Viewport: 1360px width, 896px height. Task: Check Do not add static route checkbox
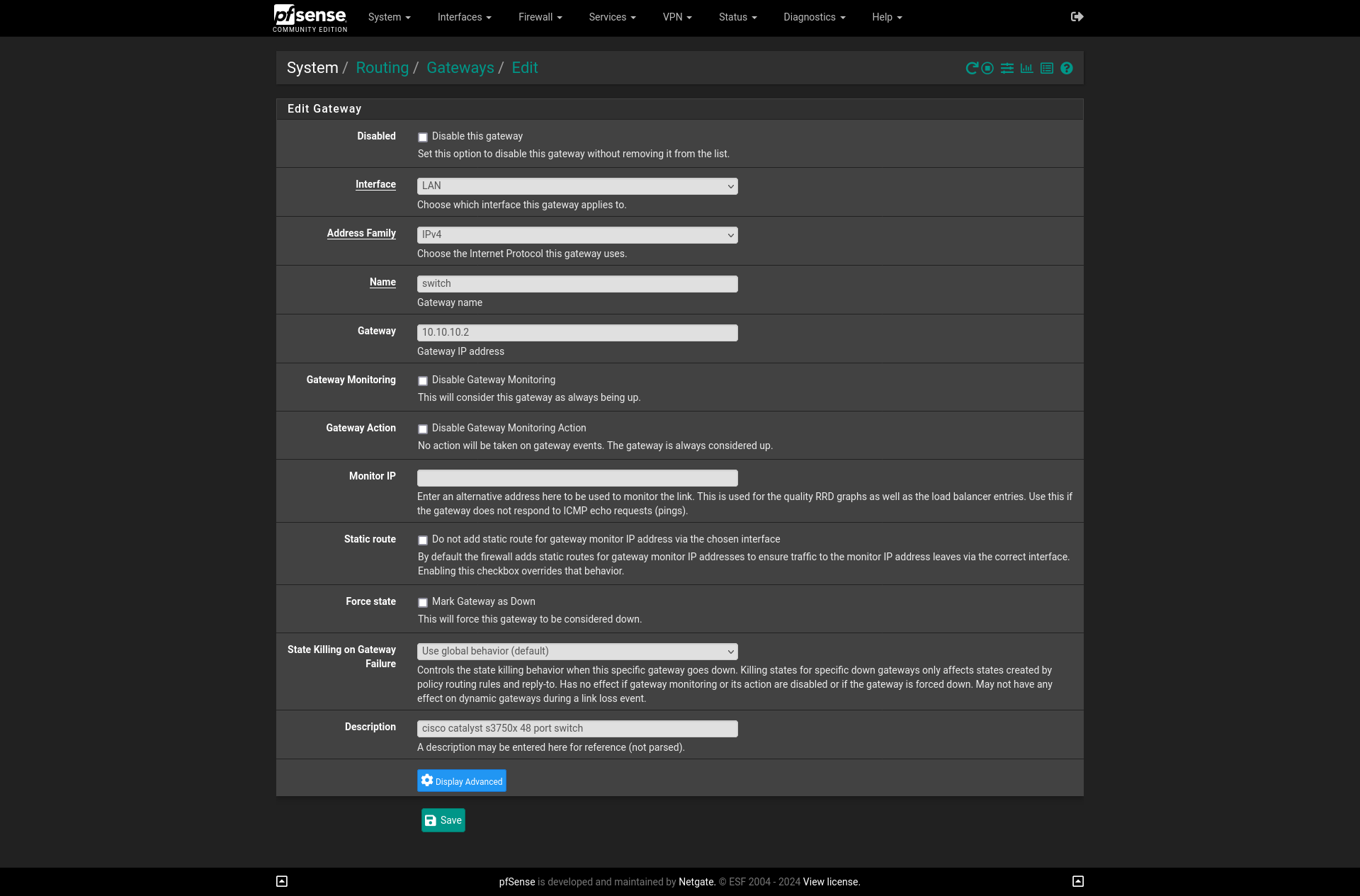(x=423, y=540)
